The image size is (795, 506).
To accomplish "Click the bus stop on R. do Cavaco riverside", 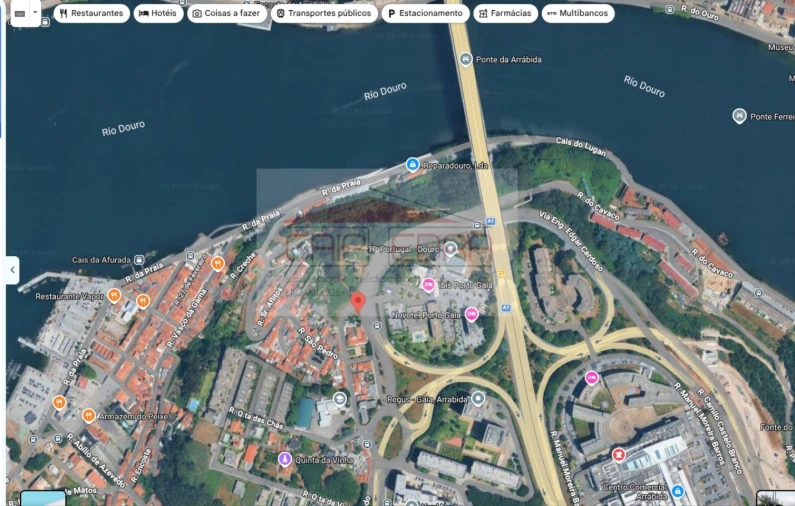I will point(758,293).
